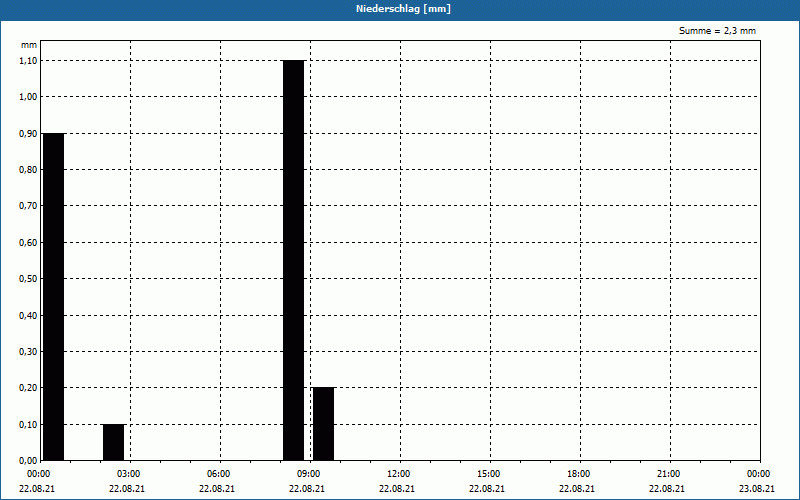
Task: Click the 0,20 y-axis label
Action: coord(28,388)
